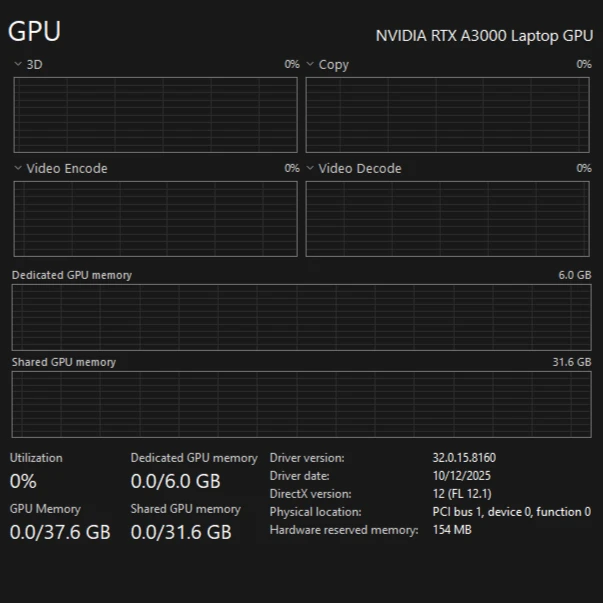Screen dimensions: 603x603
Task: Click the Shared GPU memory graph
Action: pyautogui.click(x=301, y=404)
